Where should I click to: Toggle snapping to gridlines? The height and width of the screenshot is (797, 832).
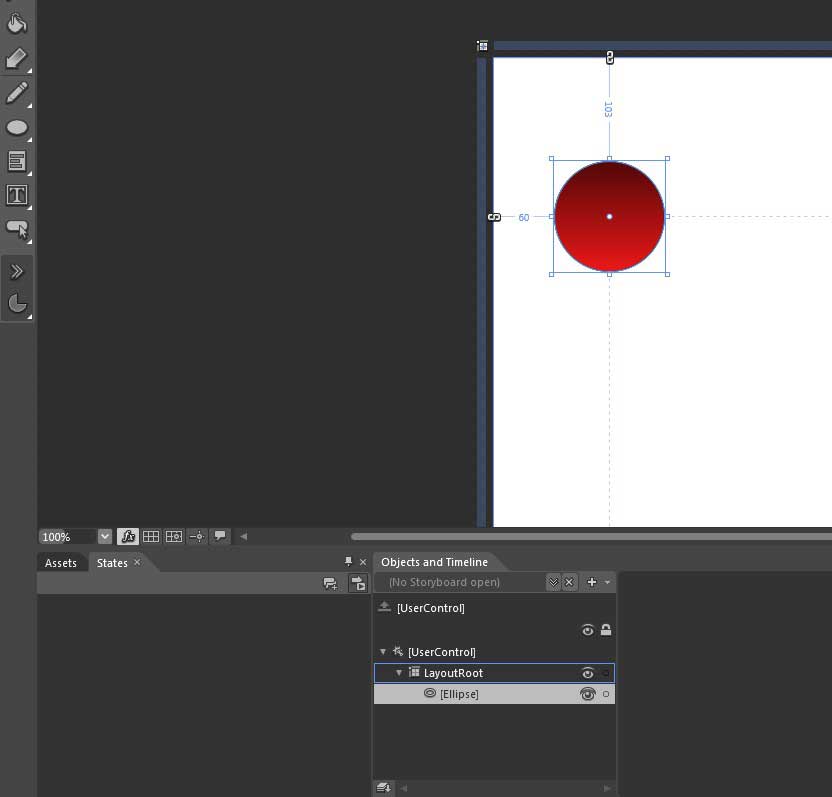tap(174, 536)
